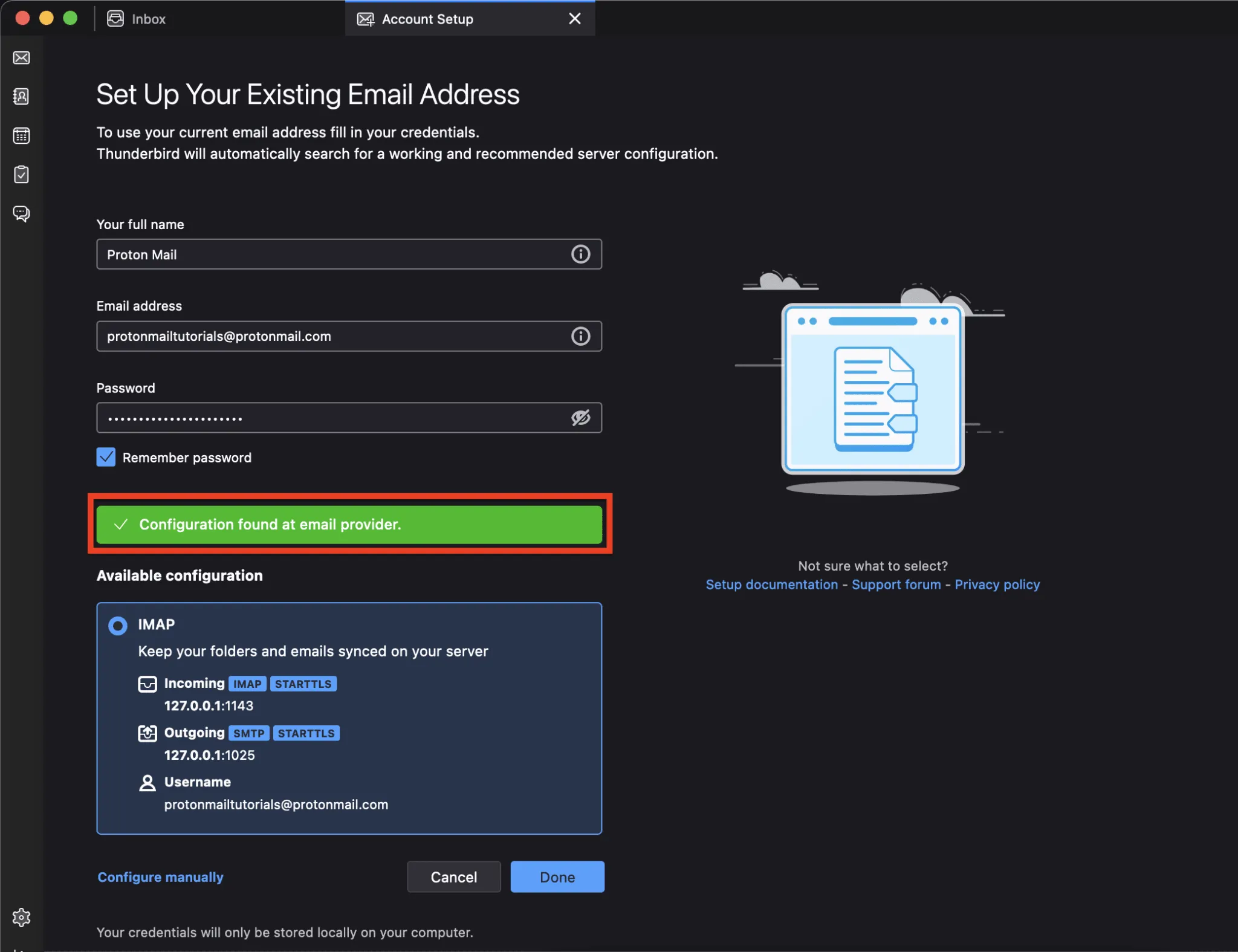Open Tasks from the sidebar
The height and width of the screenshot is (952, 1238).
pos(22,175)
